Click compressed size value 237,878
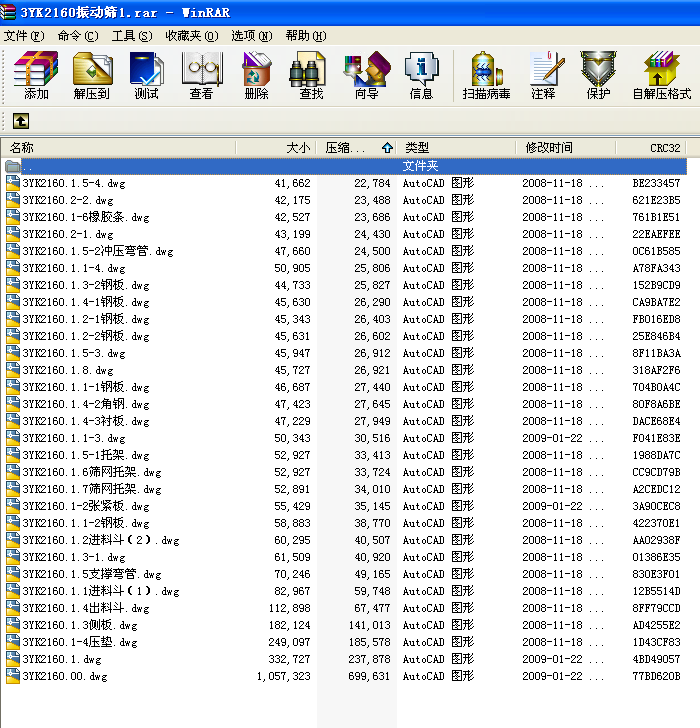Viewport: 700px width, 728px height. pos(369,659)
